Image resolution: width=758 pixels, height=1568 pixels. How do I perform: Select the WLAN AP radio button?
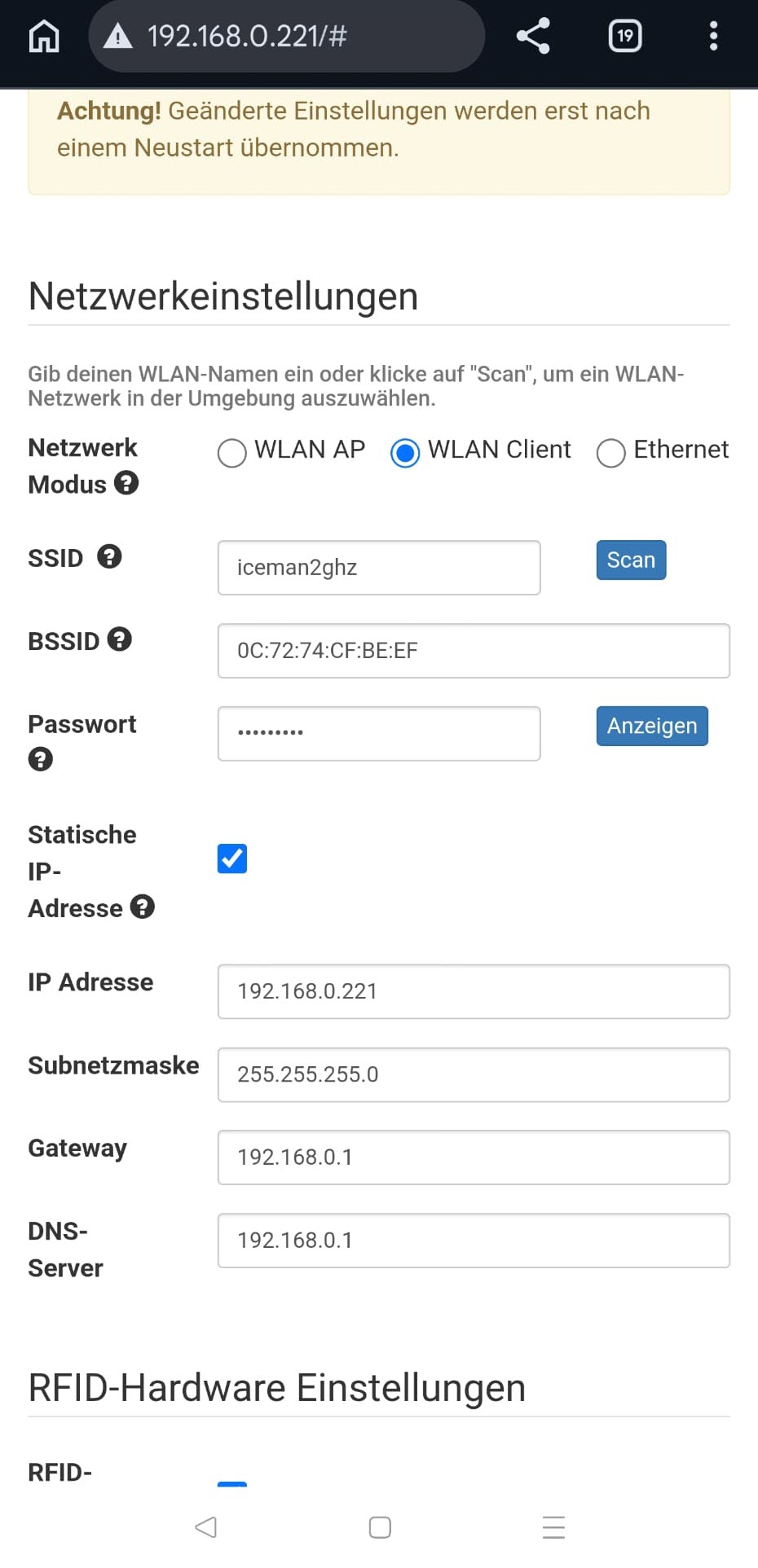pyautogui.click(x=232, y=453)
